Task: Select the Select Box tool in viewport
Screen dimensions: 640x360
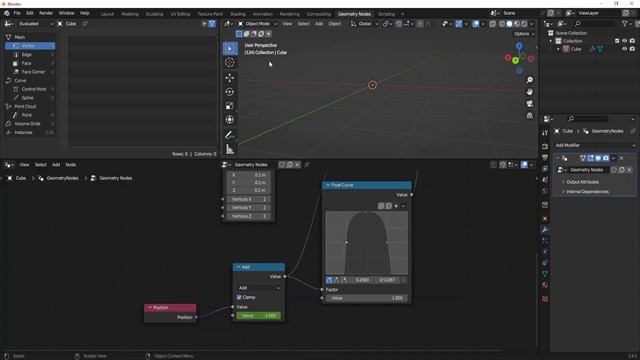Action: pos(230,49)
